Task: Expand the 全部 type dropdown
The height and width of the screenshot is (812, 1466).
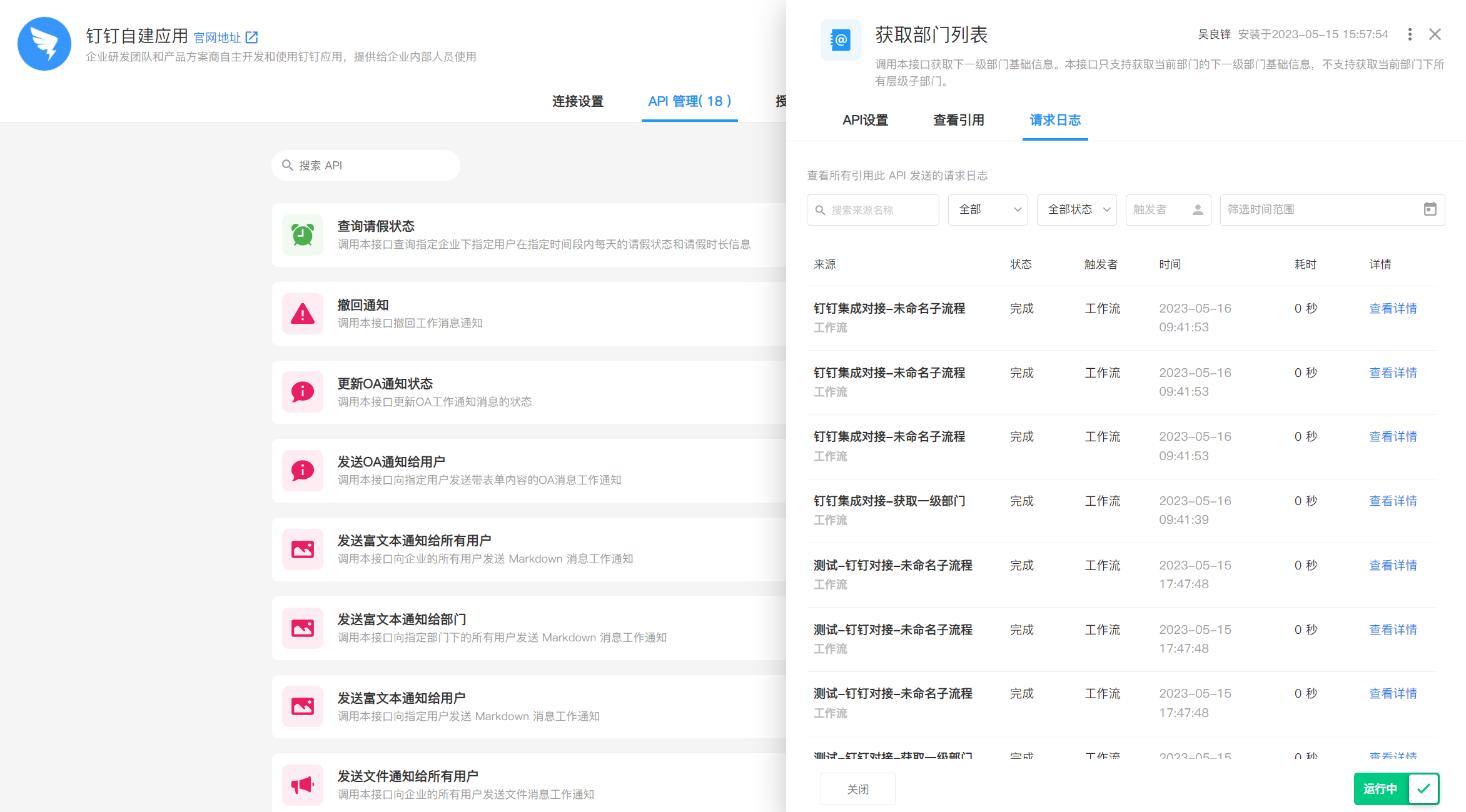Action: pyautogui.click(x=988, y=210)
